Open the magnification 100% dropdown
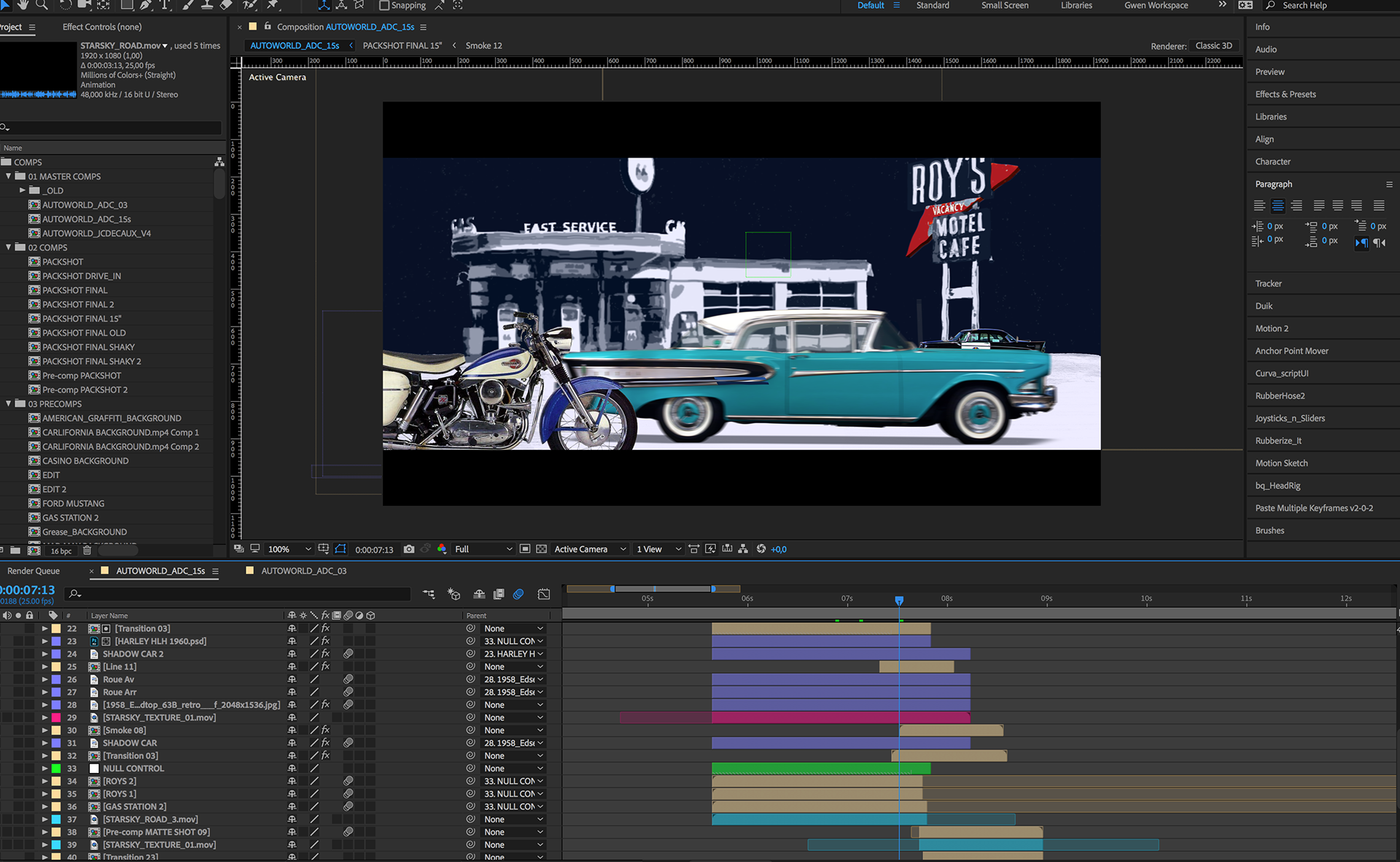Screen dimensions: 1400x862 [x=289, y=549]
